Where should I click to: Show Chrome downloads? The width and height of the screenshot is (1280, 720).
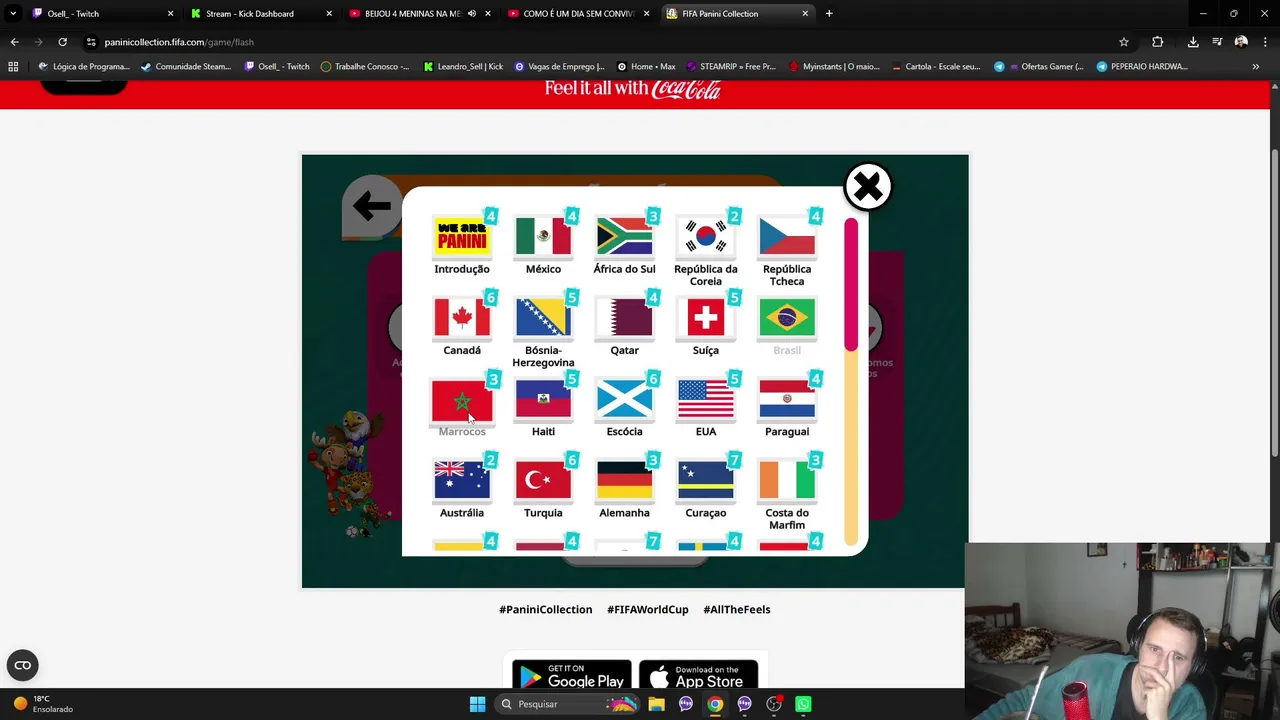point(1193,42)
